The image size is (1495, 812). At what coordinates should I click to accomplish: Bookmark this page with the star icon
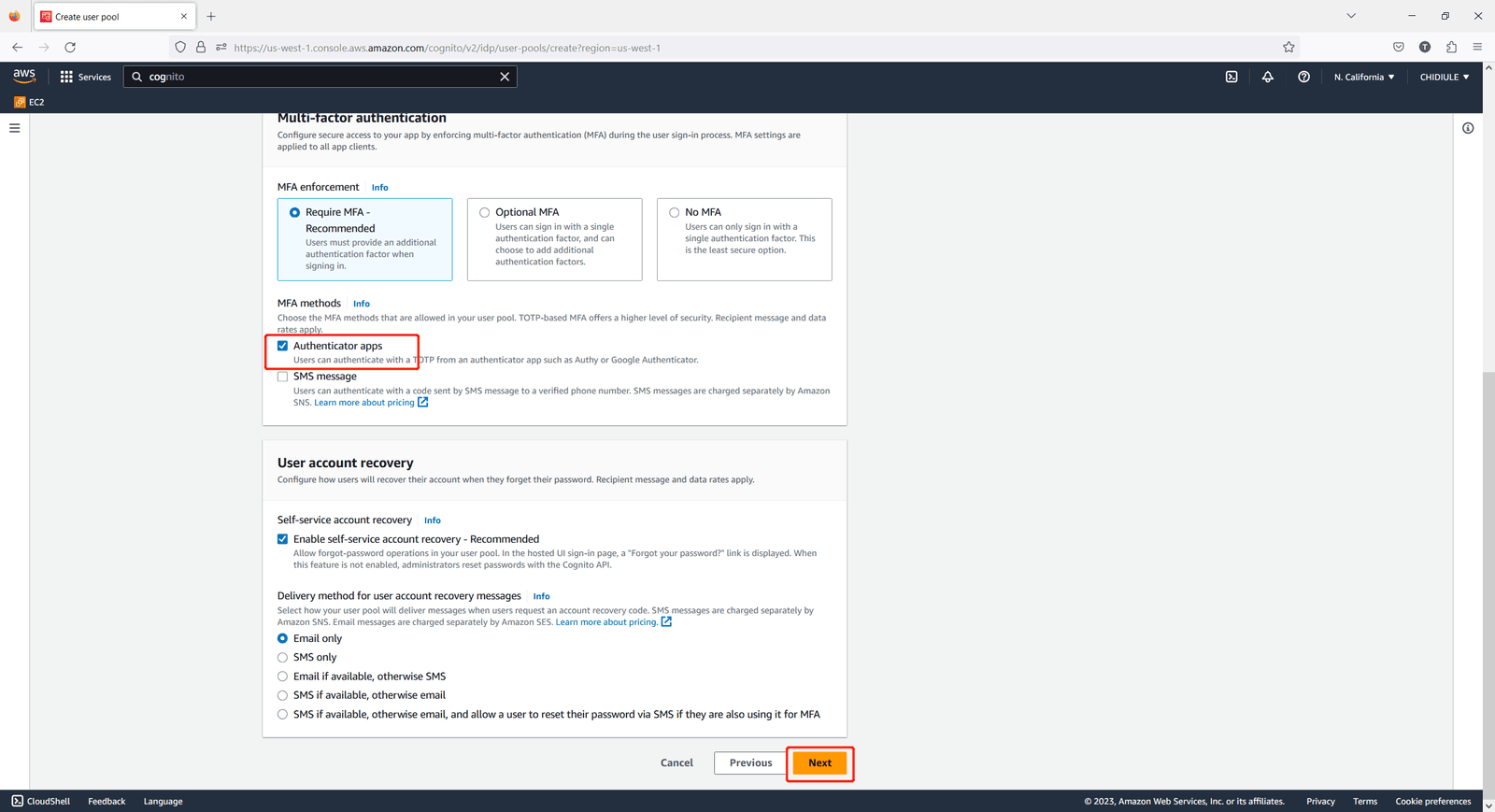[1289, 47]
